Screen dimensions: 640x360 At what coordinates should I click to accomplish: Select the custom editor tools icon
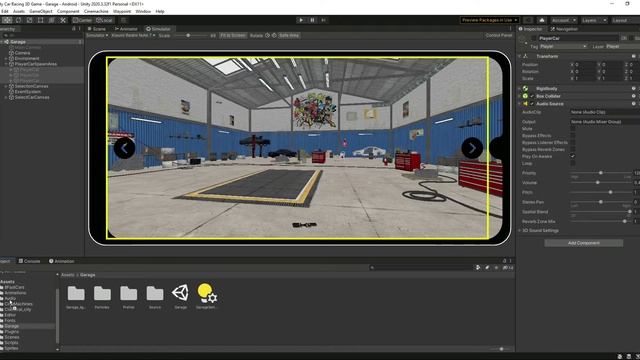(63, 20)
